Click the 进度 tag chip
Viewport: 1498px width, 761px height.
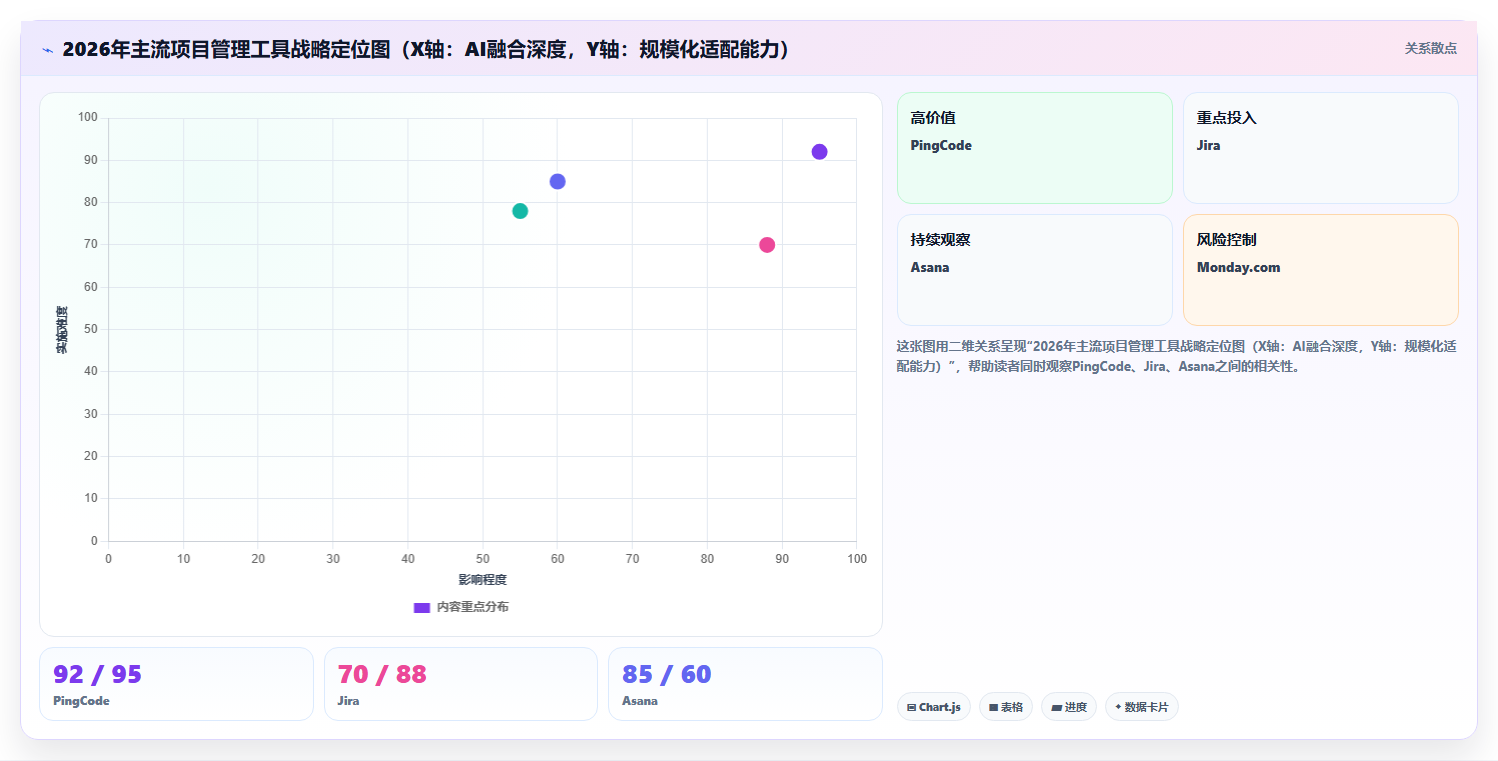(x=1068, y=707)
